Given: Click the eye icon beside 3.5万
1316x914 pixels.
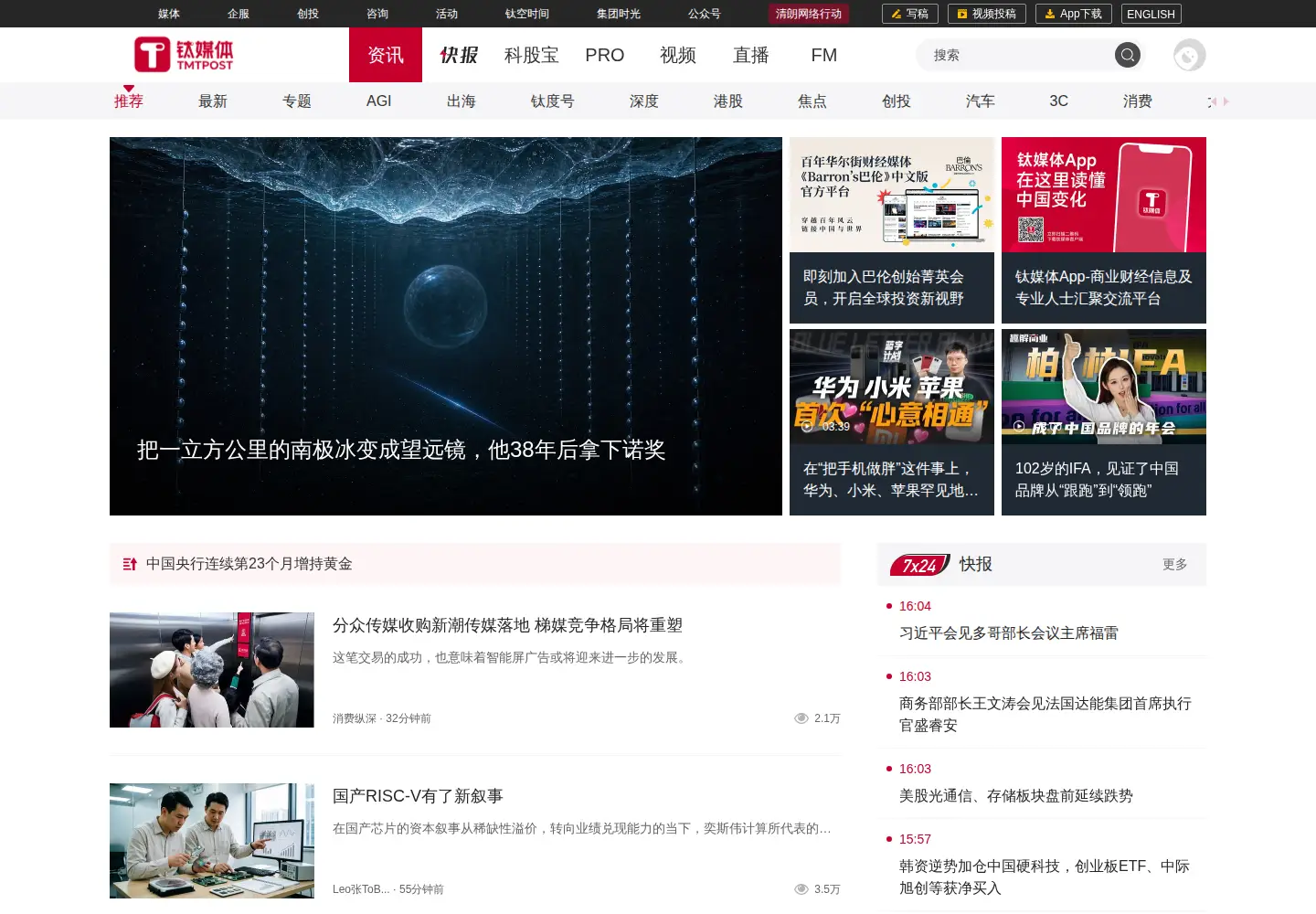Looking at the screenshot, I should coord(801,889).
